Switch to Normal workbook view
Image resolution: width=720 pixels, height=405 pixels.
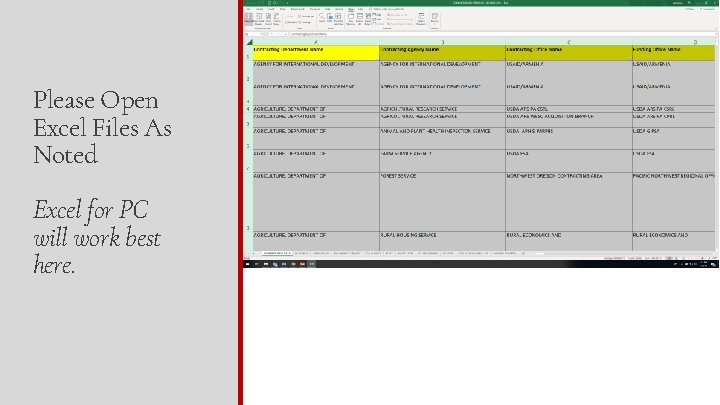248,19
